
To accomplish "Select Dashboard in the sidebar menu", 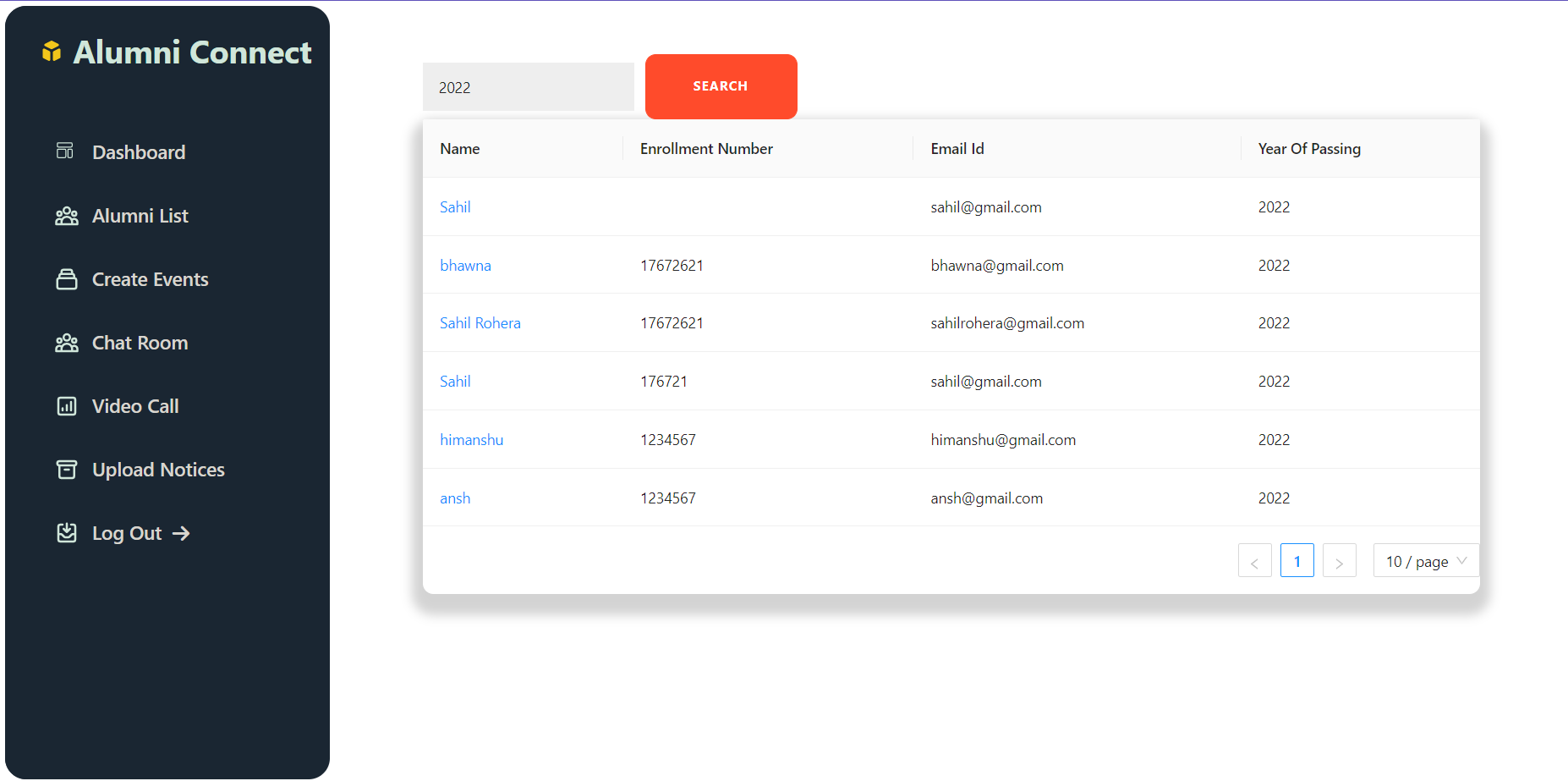I will [138, 151].
